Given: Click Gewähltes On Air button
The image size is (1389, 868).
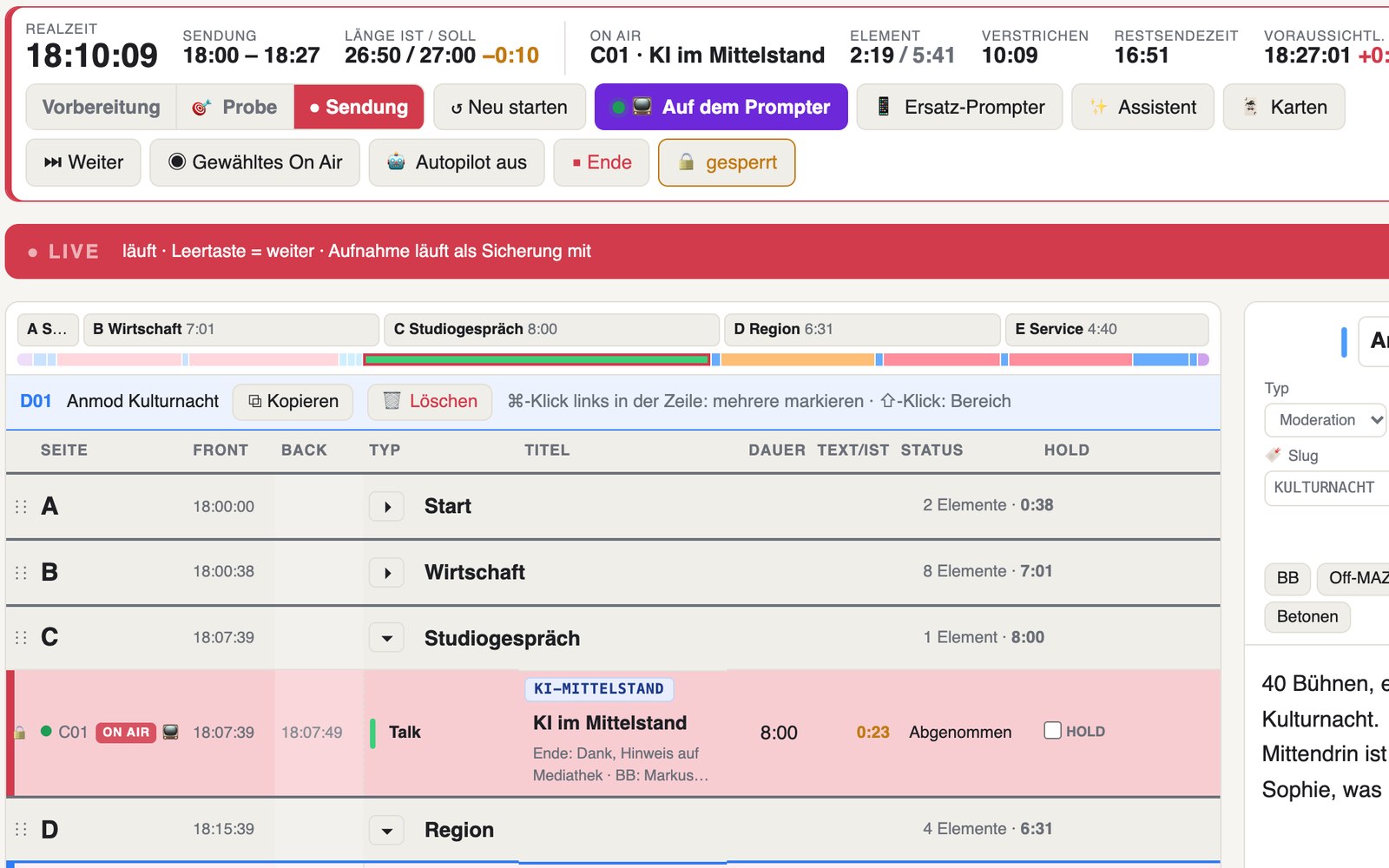Looking at the screenshot, I should coord(255,162).
